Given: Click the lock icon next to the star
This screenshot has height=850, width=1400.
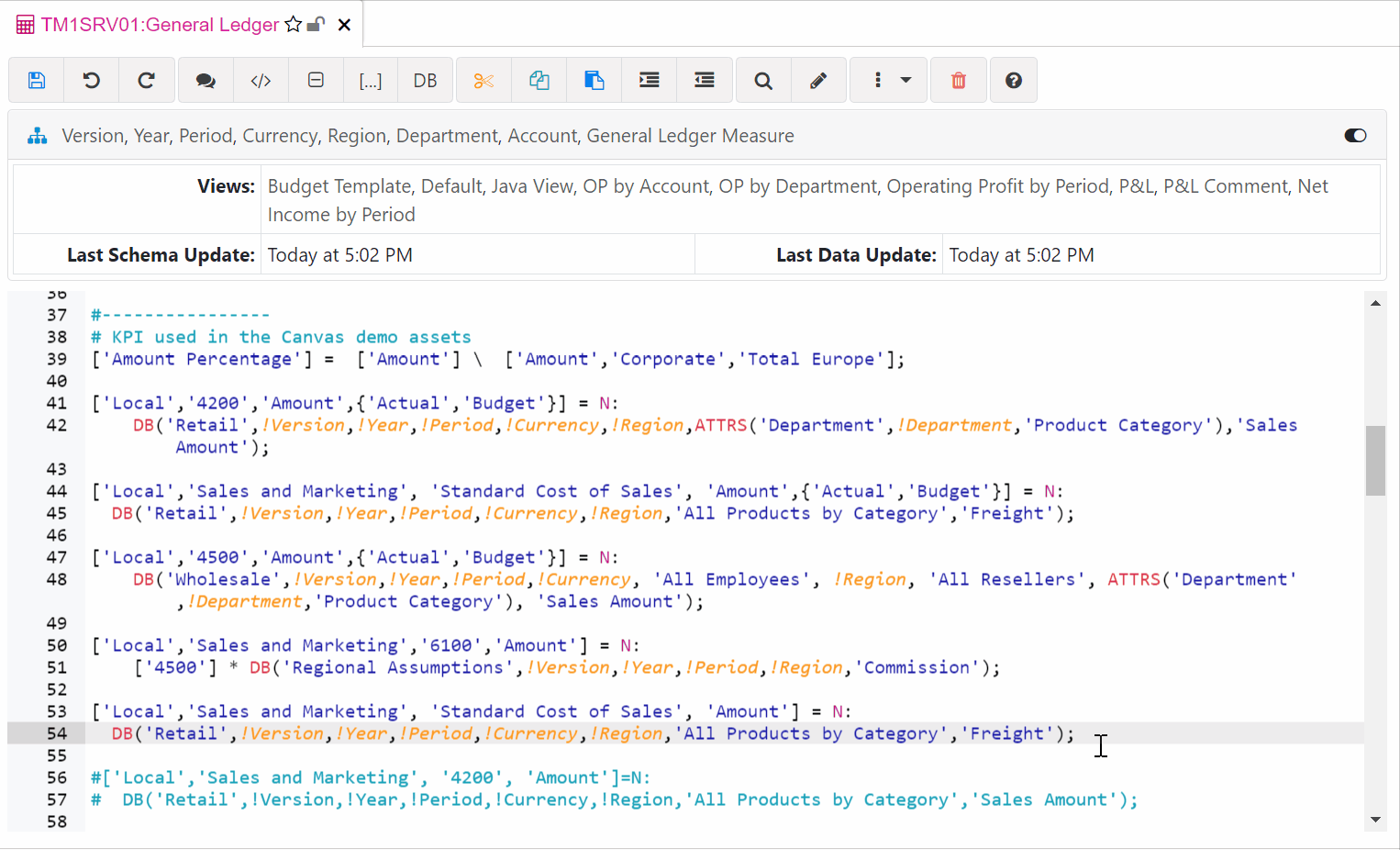Looking at the screenshot, I should coord(315,25).
